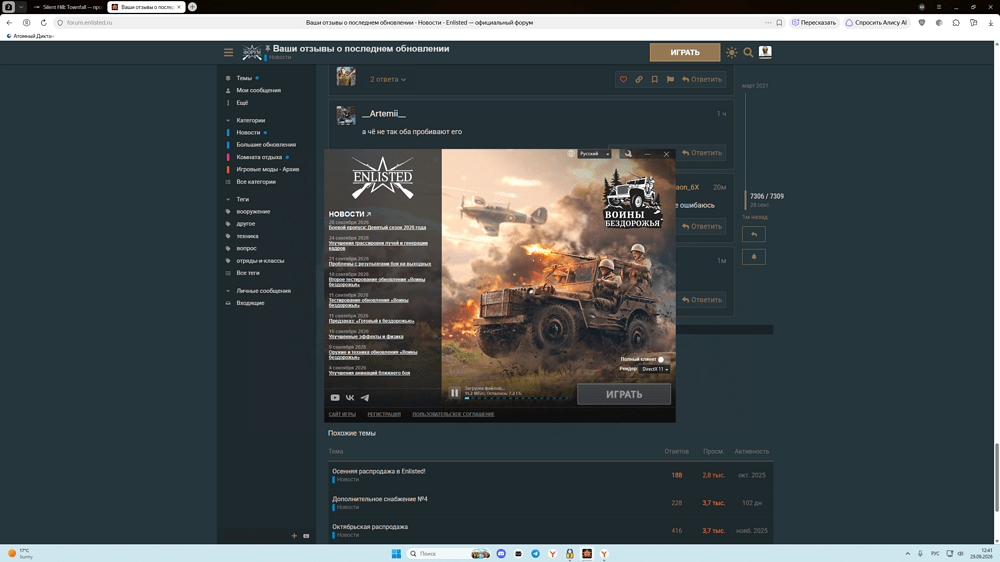Image resolution: width=1000 pixels, height=562 pixels.
Task: Select Игровые моды - Архив category
Action: coord(267,169)
